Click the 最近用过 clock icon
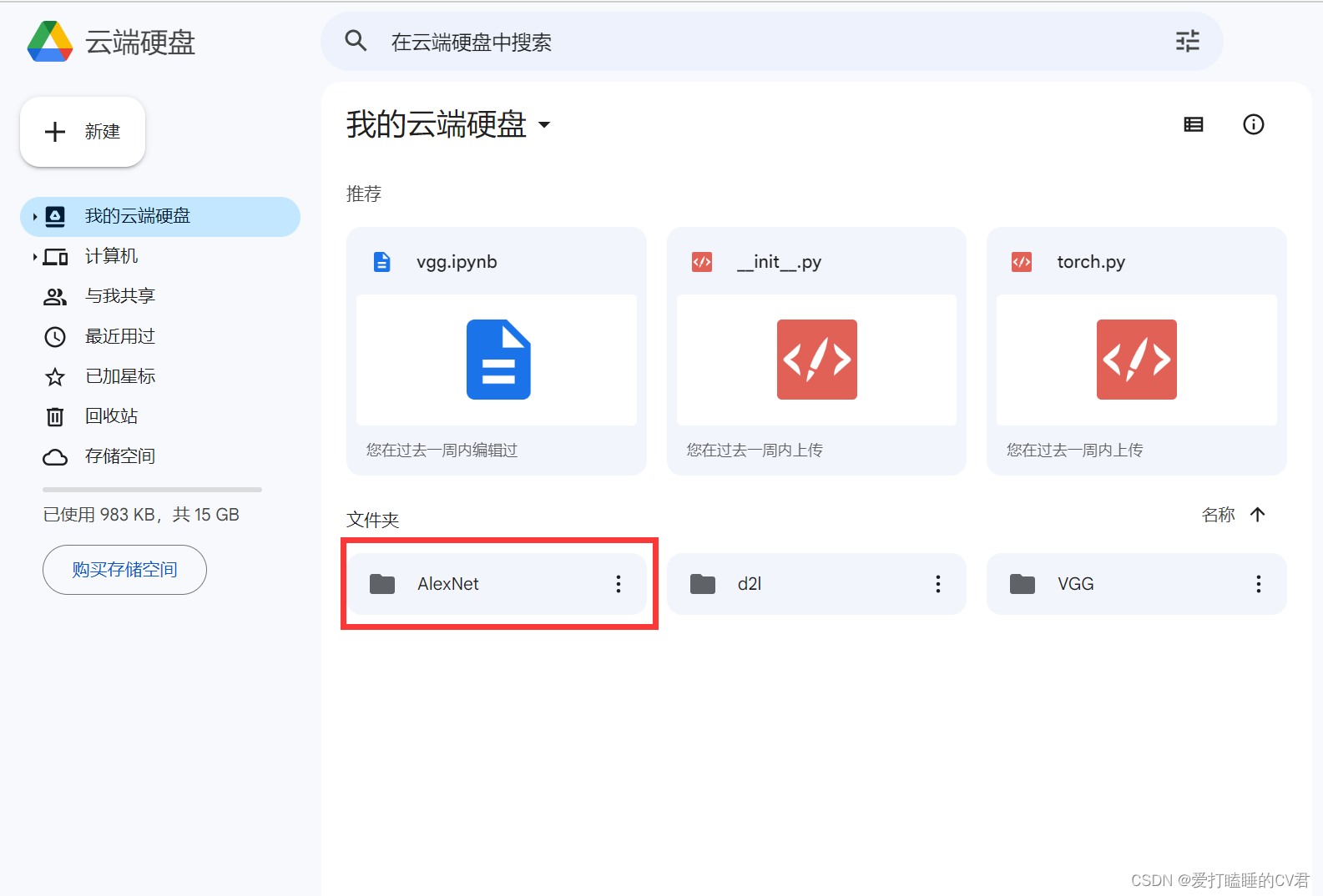Screen dimensions: 1323x896 (55, 337)
